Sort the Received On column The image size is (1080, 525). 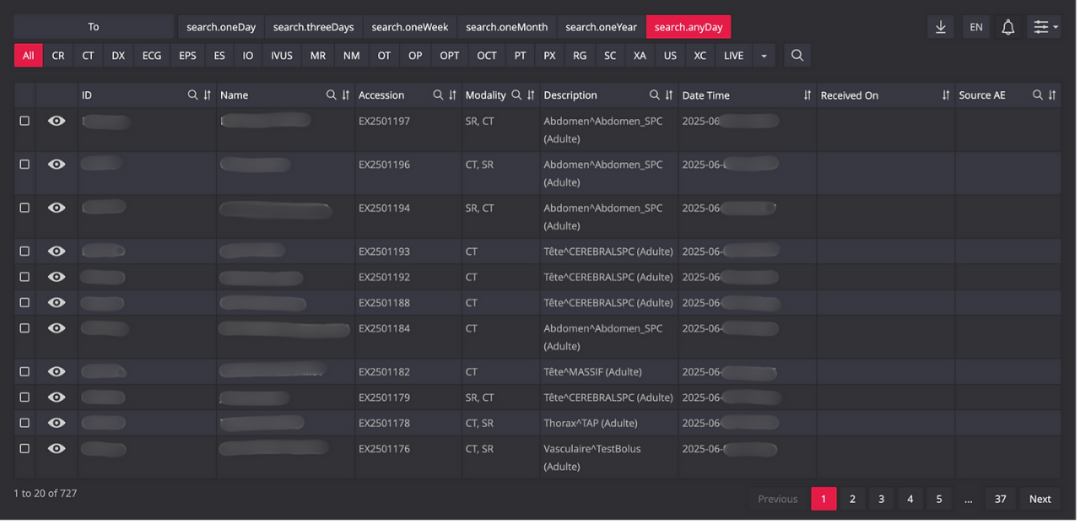click(x=945, y=95)
